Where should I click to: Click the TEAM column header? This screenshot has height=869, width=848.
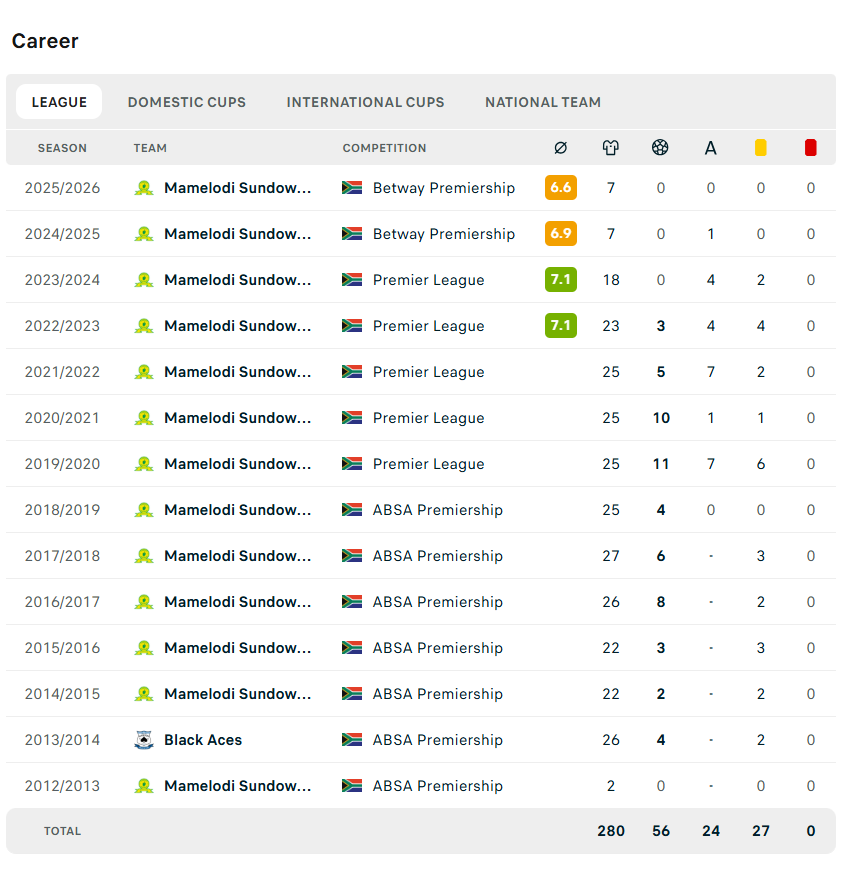(150, 148)
